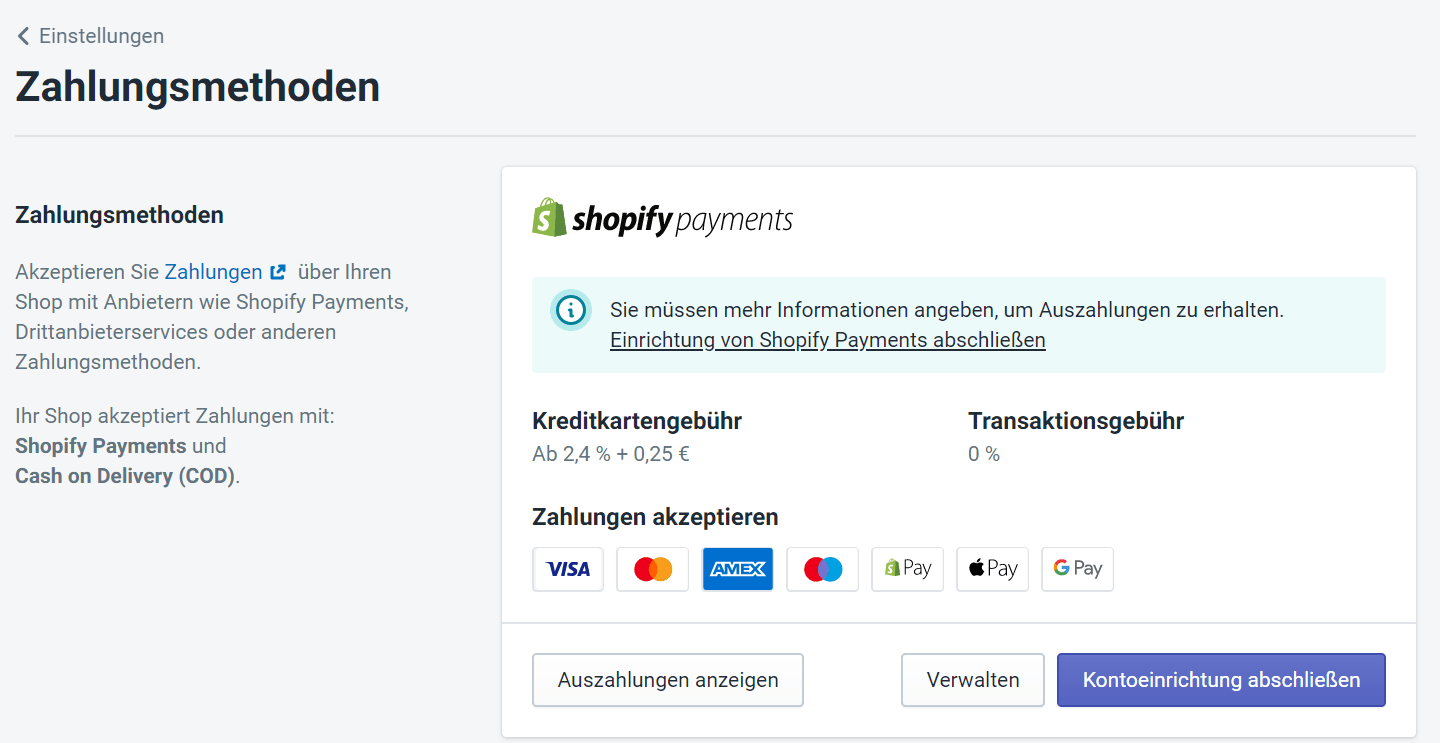
Task: Click the info icon in banner
Action: point(570,310)
